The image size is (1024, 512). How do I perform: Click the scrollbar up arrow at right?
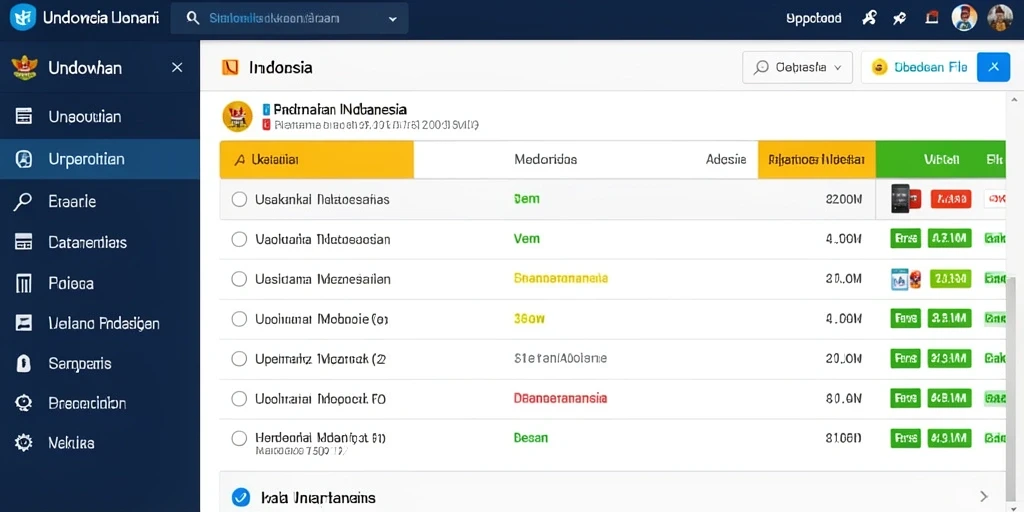tap(1014, 100)
